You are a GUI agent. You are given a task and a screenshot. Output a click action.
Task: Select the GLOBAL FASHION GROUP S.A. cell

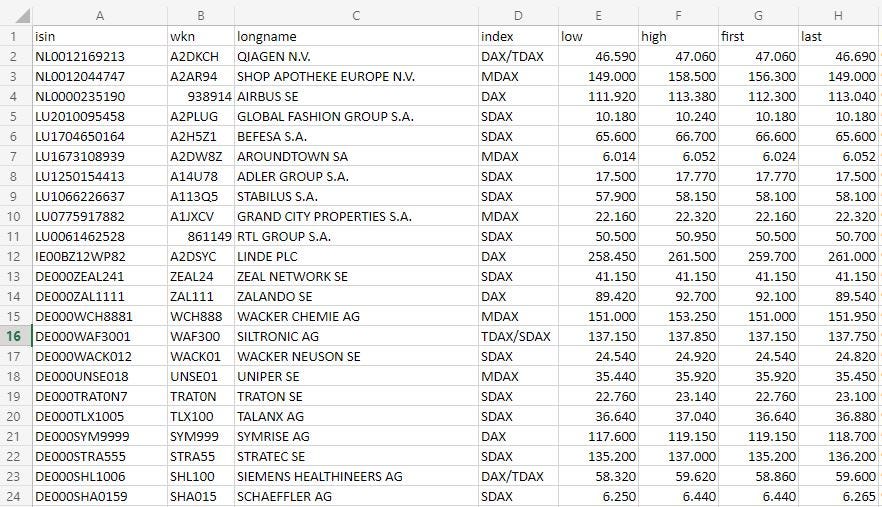[x=356, y=116]
